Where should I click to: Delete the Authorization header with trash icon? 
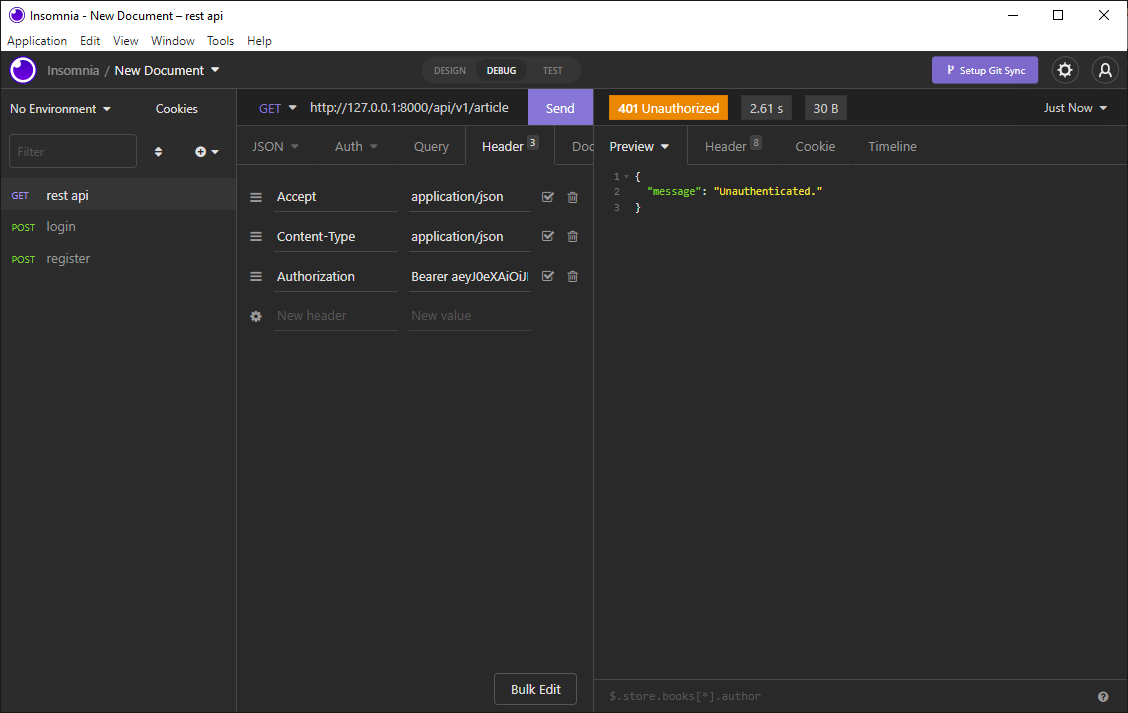tap(572, 276)
